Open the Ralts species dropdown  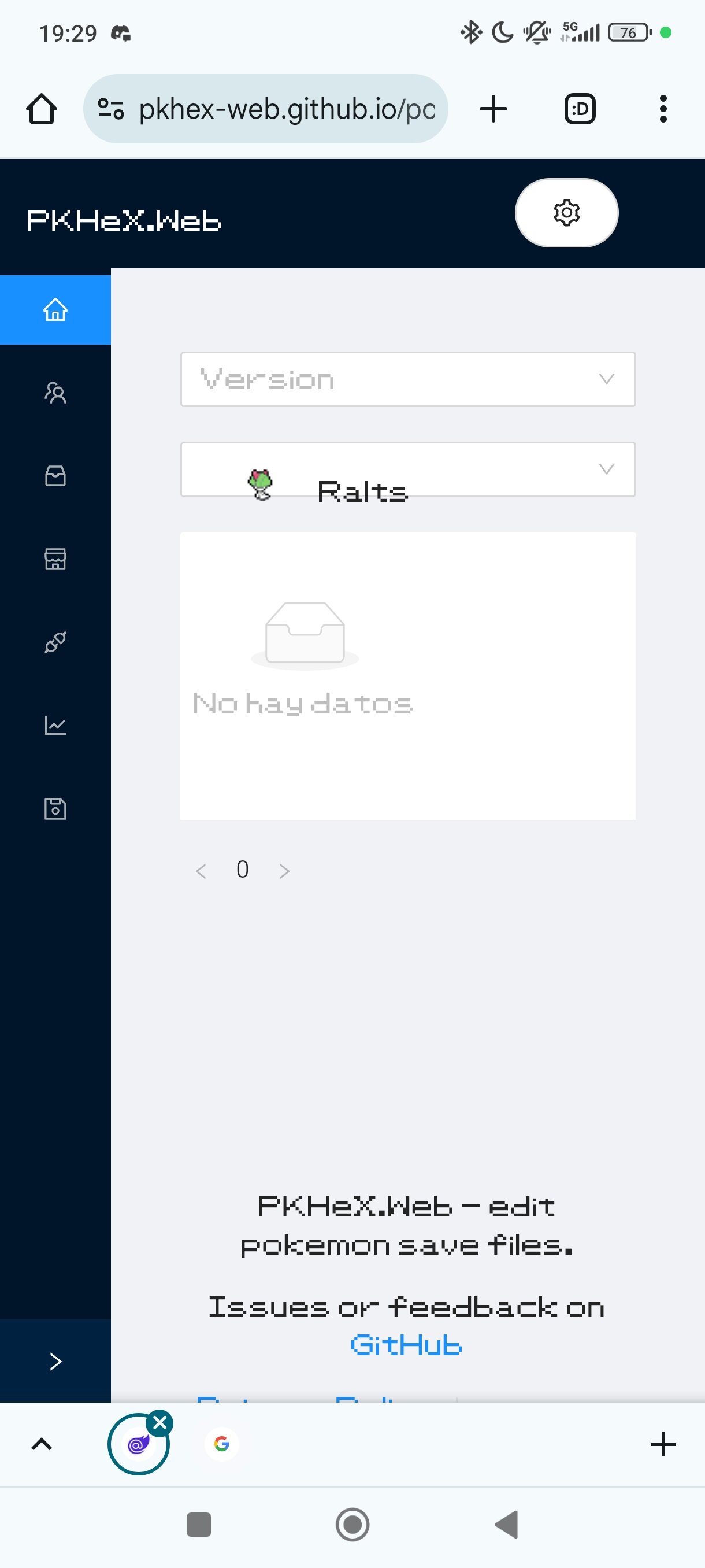tap(407, 470)
